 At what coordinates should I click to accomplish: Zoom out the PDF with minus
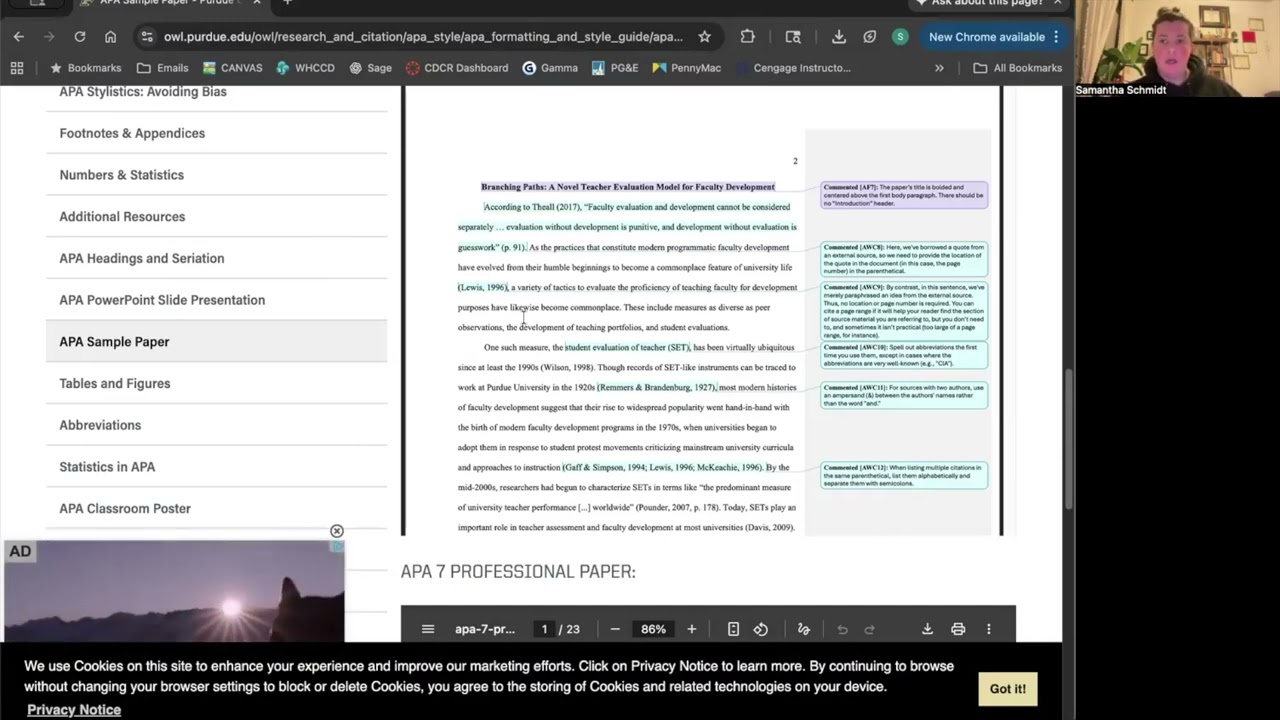[615, 629]
